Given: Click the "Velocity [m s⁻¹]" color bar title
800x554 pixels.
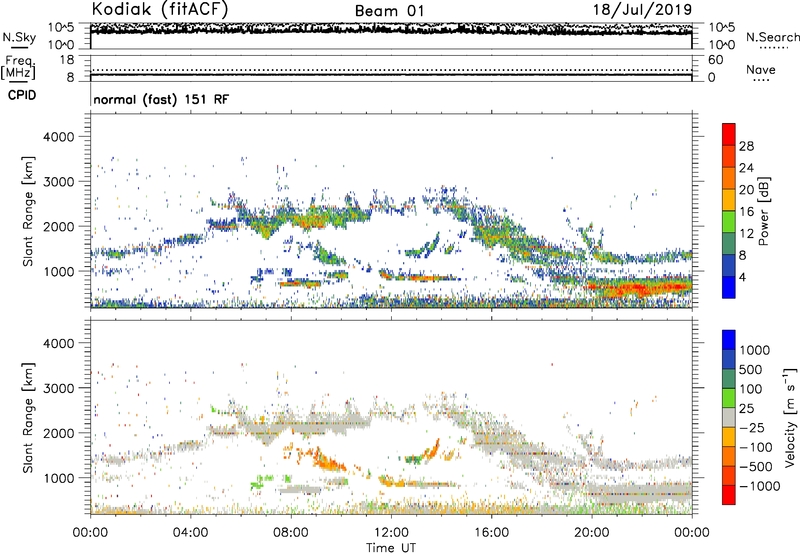Looking at the screenshot, I should pyautogui.click(x=790, y=417).
